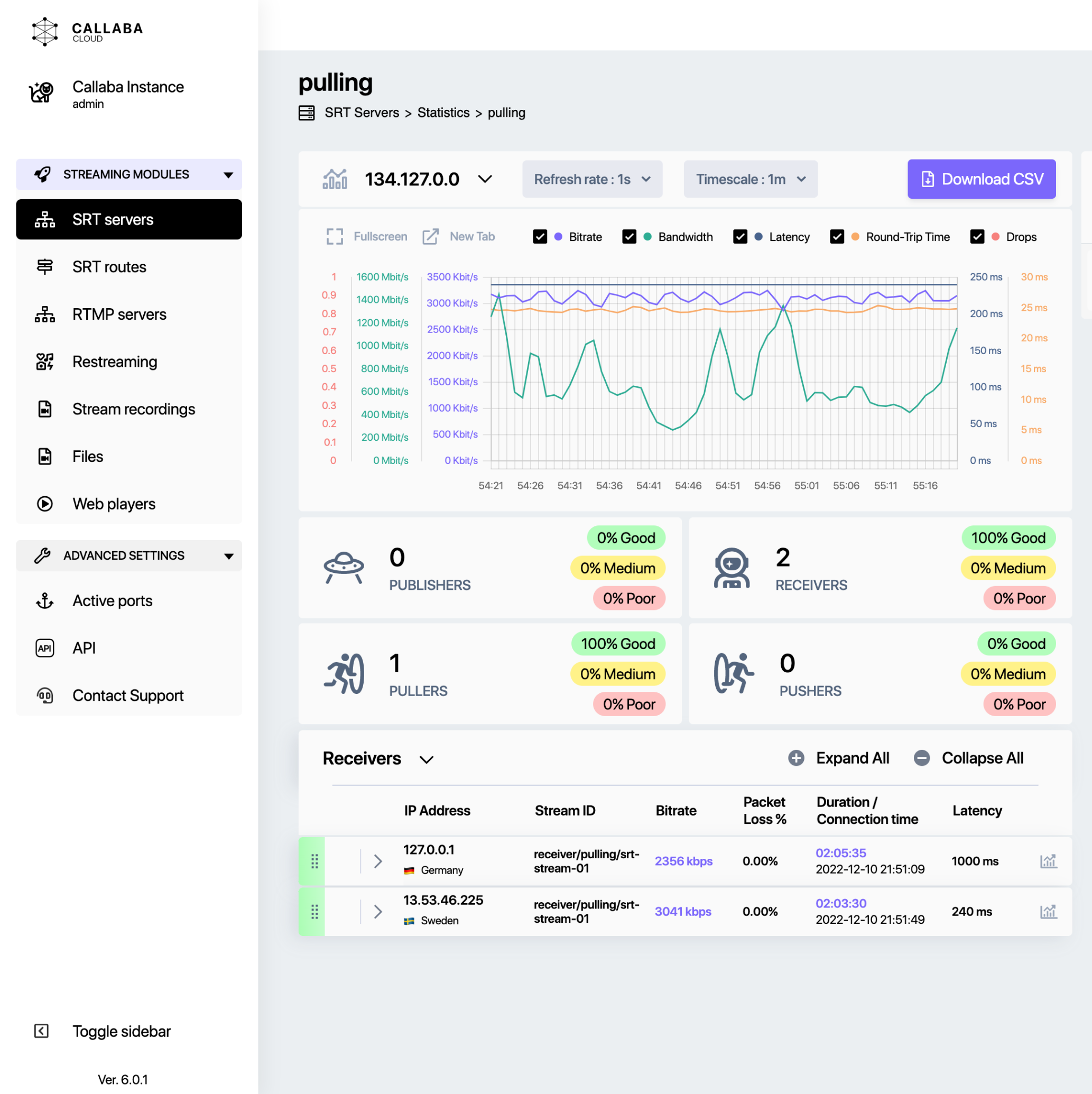Open Web players menu item
Screen dimensions: 1092x1094
[x=129, y=504]
